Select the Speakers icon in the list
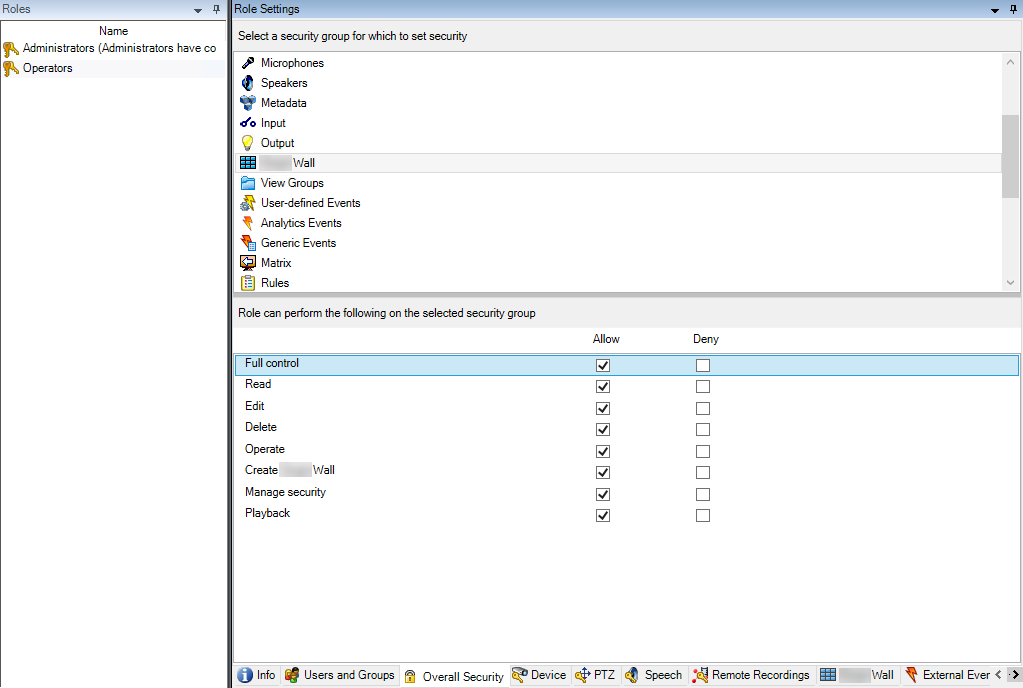The image size is (1023, 688). click(x=248, y=83)
